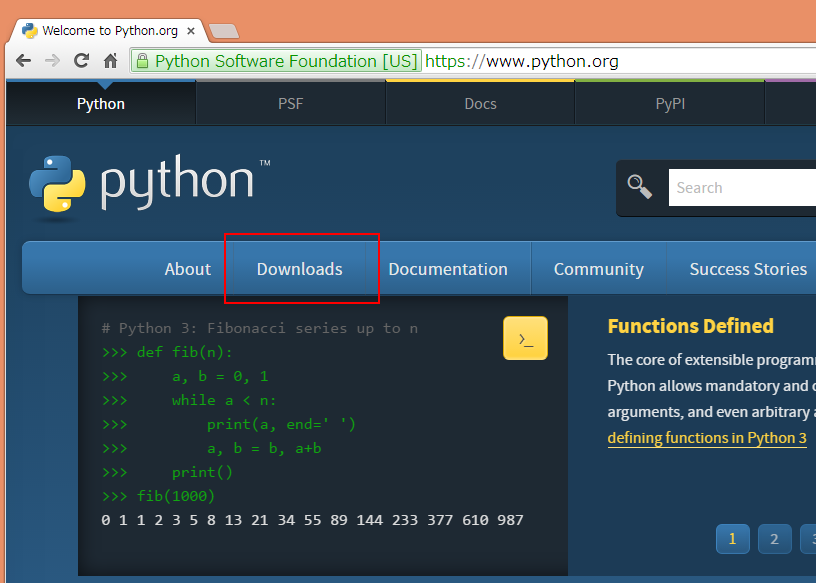Click the browser Back arrow

coord(23,61)
